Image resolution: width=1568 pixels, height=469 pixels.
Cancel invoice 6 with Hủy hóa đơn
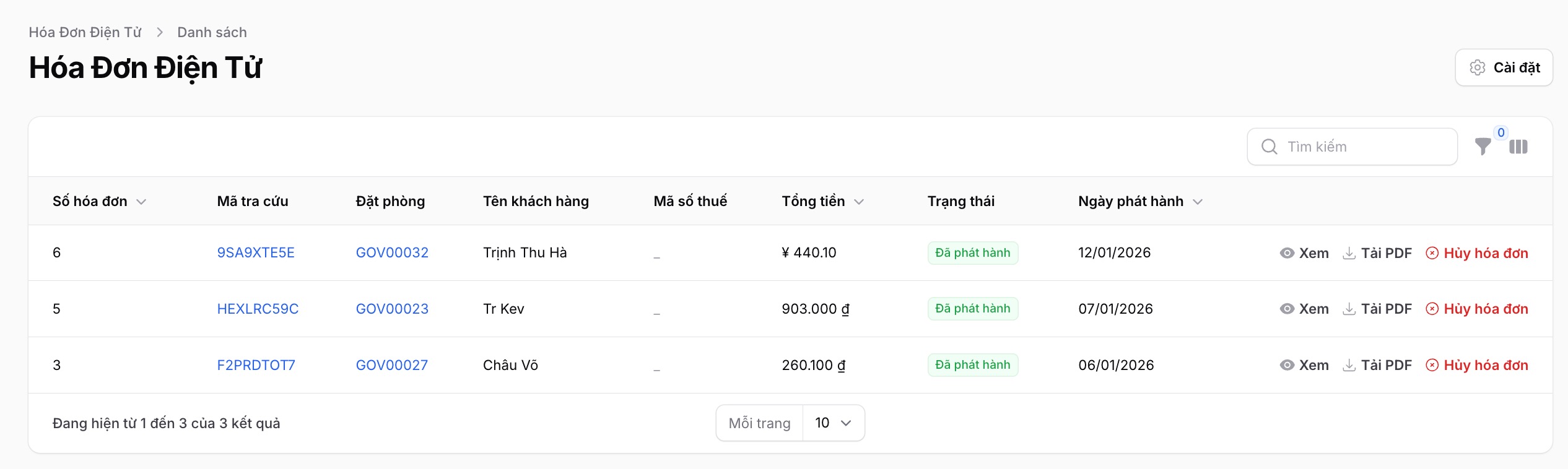pyautogui.click(x=1477, y=253)
